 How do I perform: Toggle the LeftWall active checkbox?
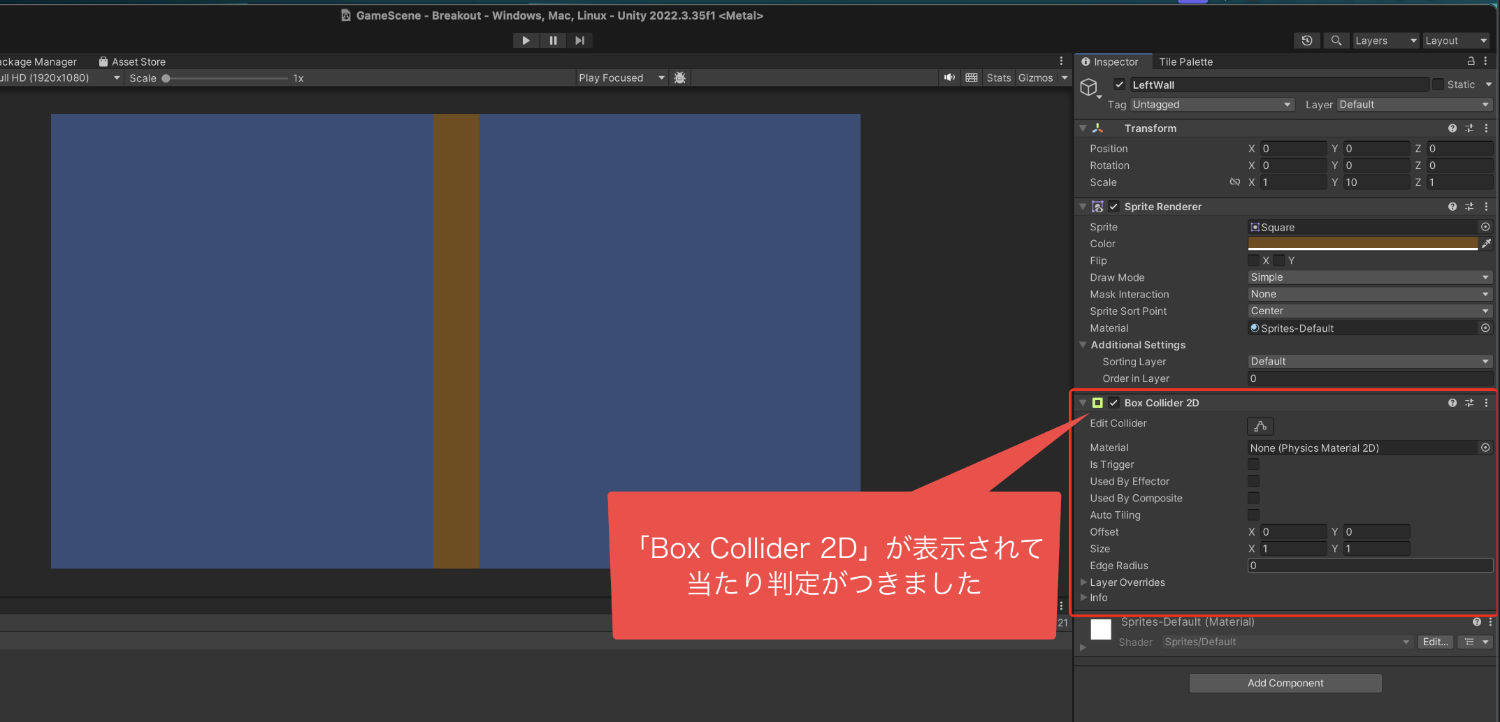point(1119,85)
